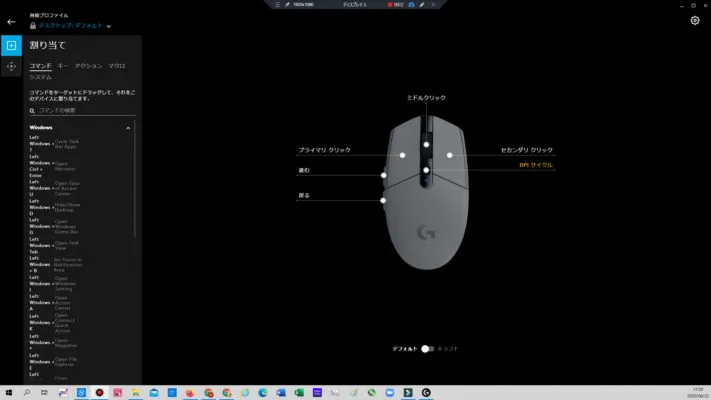Select the DPI cycle button point

tap(426, 171)
